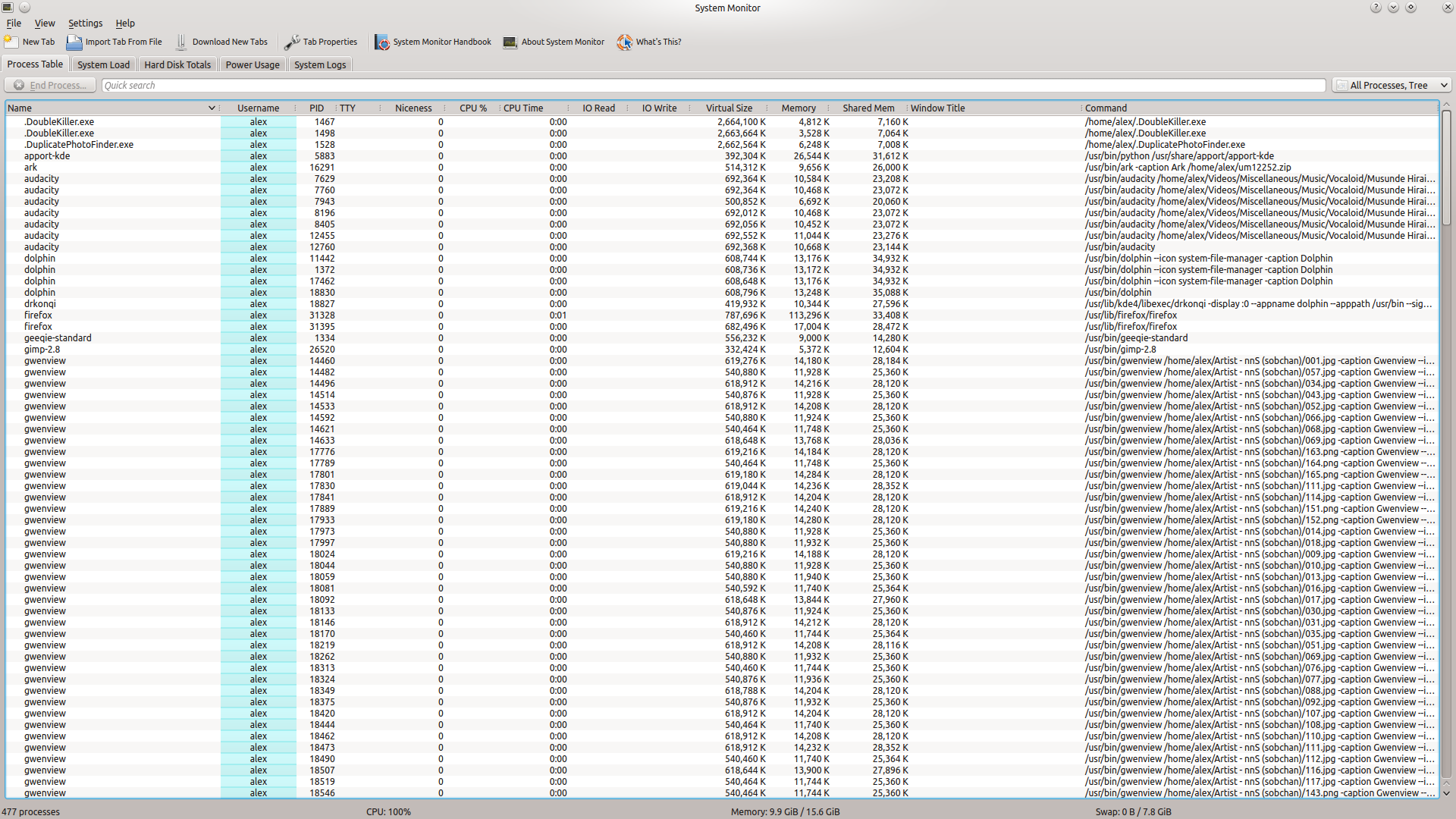The image size is (1456, 819).
Task: Switch to the Power Usage tab
Action: (253, 64)
